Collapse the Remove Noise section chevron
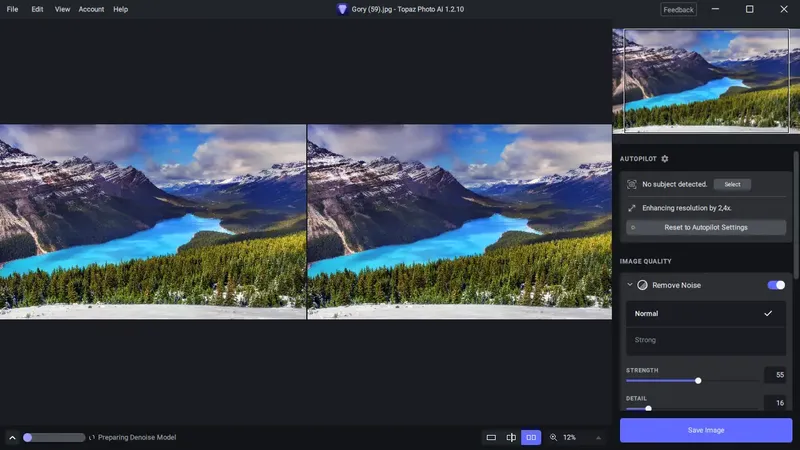The image size is (800, 450). pyautogui.click(x=630, y=285)
